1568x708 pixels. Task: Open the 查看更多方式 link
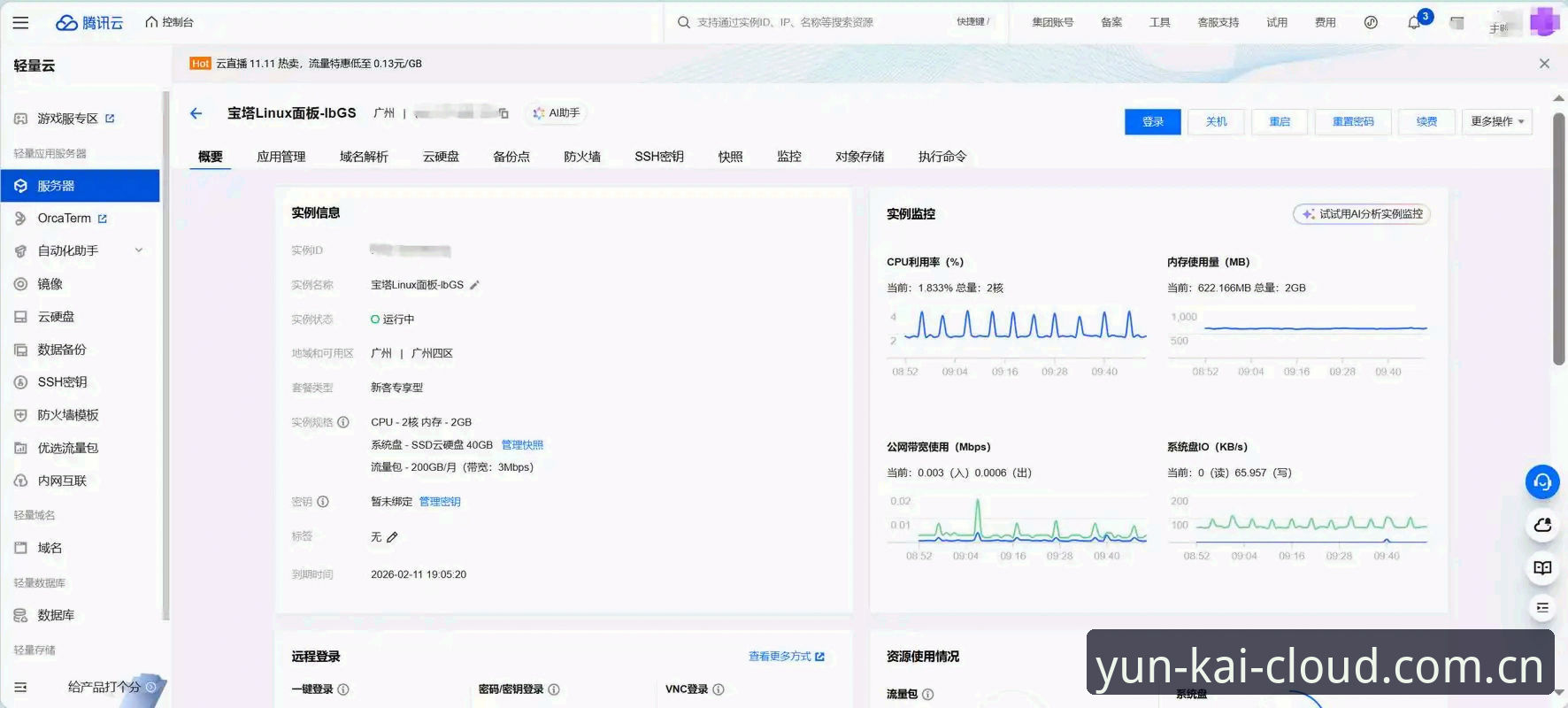coord(787,657)
